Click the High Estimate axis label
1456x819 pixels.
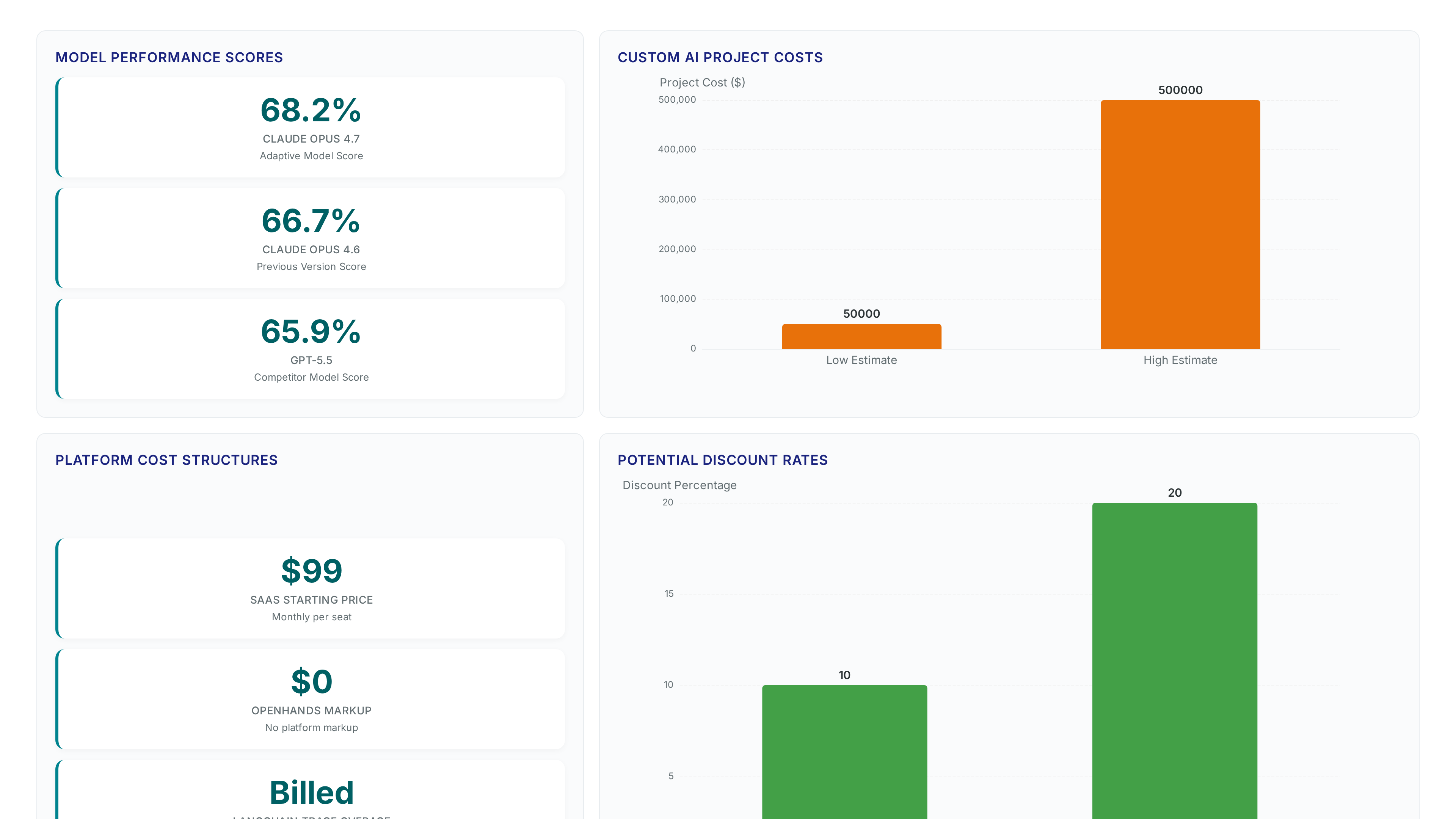coord(1180,361)
